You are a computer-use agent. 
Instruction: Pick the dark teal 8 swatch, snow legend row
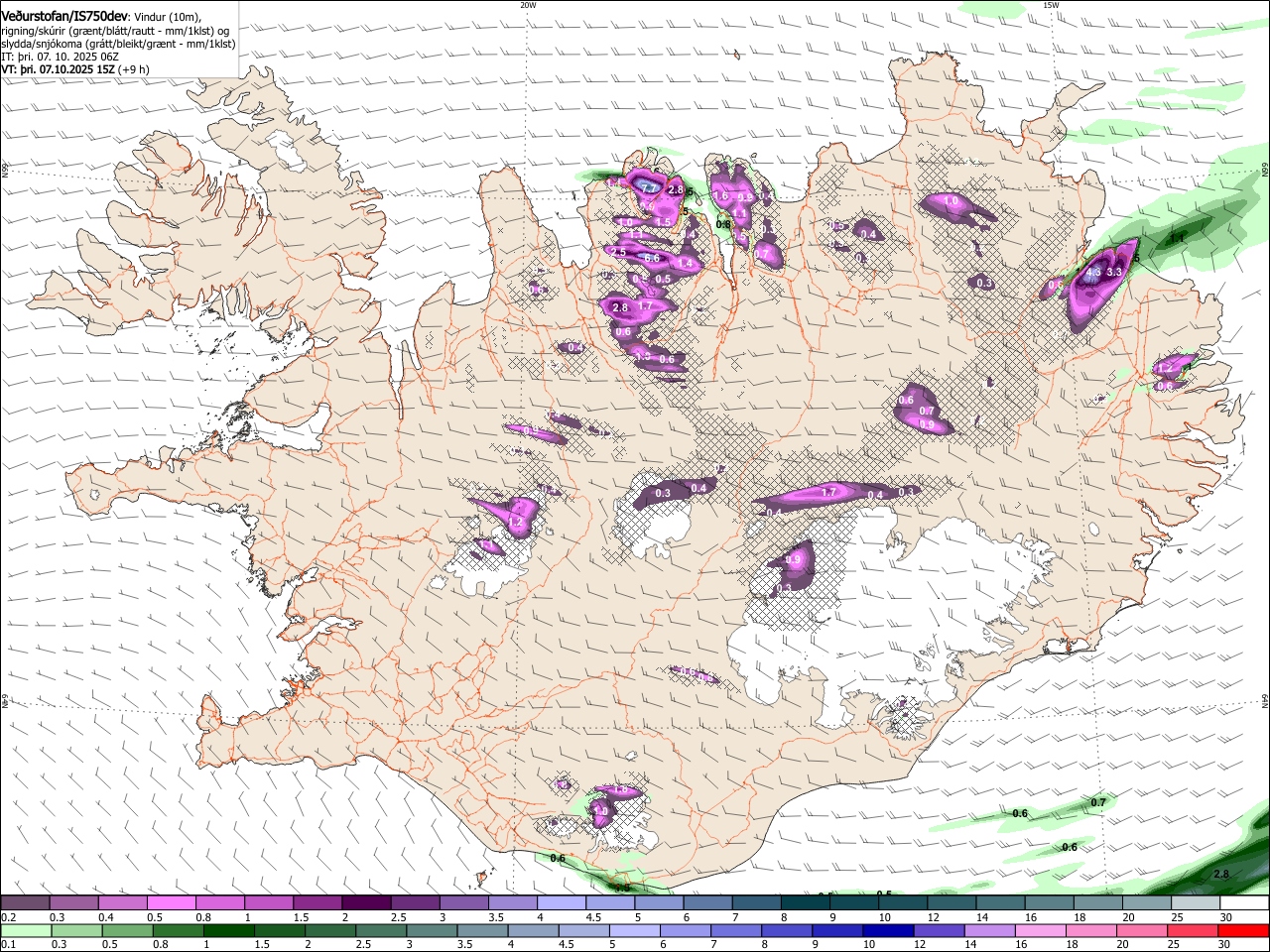pos(805,903)
